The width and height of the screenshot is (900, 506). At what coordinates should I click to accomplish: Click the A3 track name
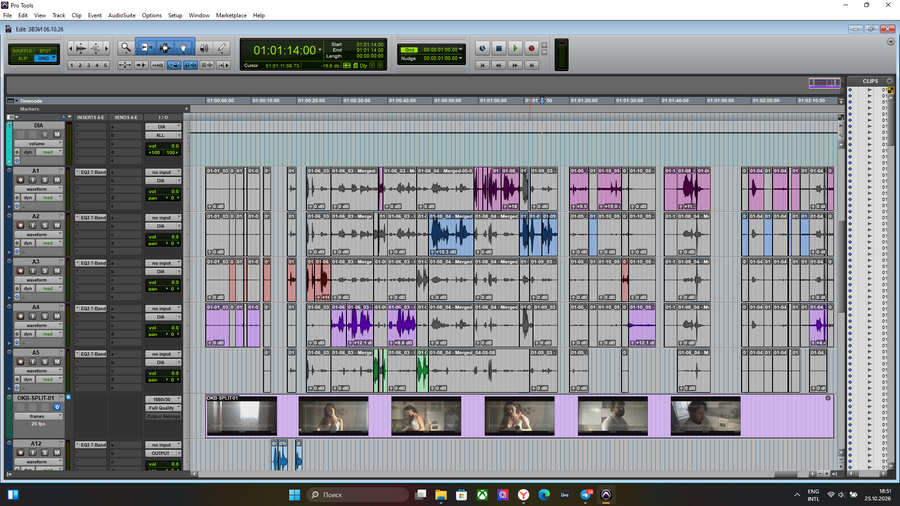tap(36, 262)
